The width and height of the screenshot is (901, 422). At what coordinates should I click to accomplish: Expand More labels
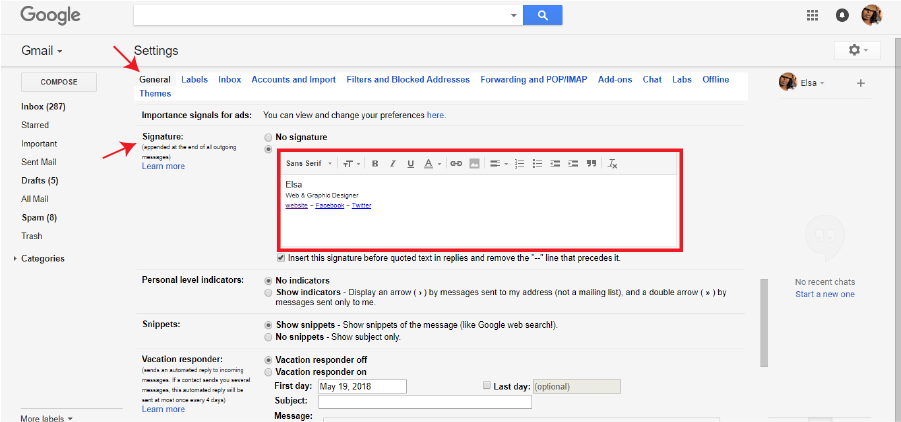pos(47,418)
